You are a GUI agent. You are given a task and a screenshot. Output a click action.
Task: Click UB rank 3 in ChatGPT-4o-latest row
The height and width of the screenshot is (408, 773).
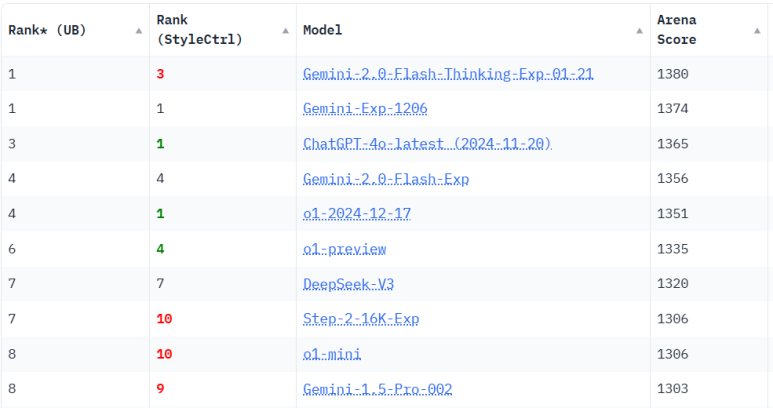(12, 144)
